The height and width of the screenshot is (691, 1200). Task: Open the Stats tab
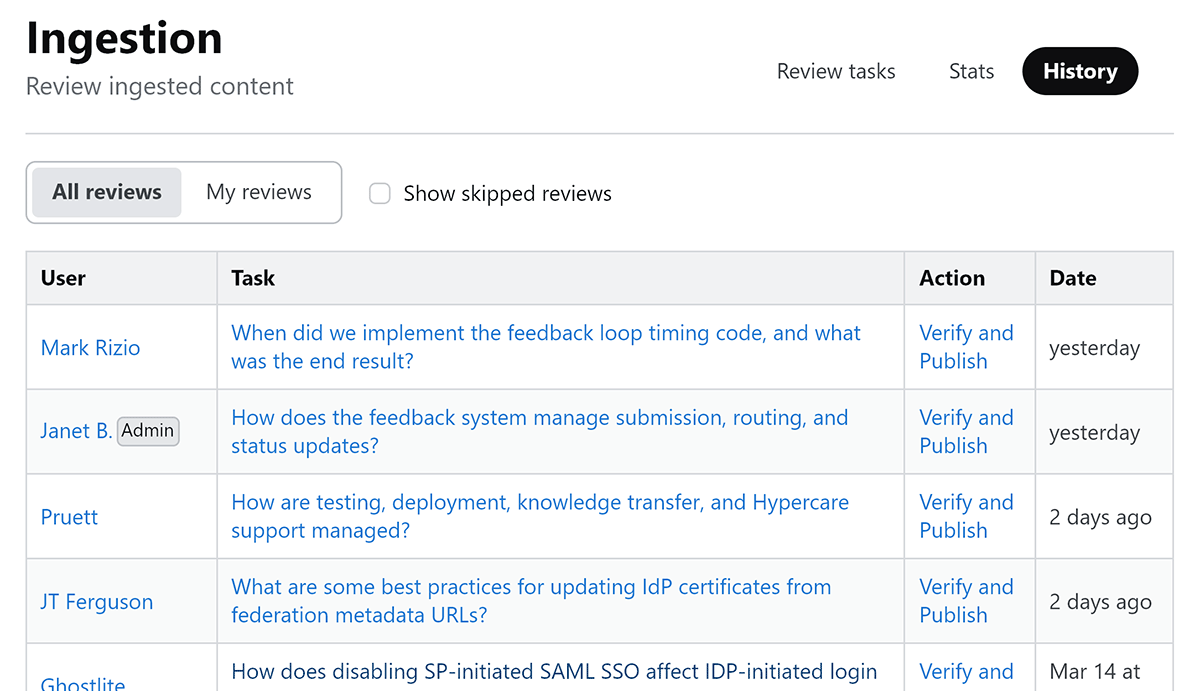[x=971, y=72]
